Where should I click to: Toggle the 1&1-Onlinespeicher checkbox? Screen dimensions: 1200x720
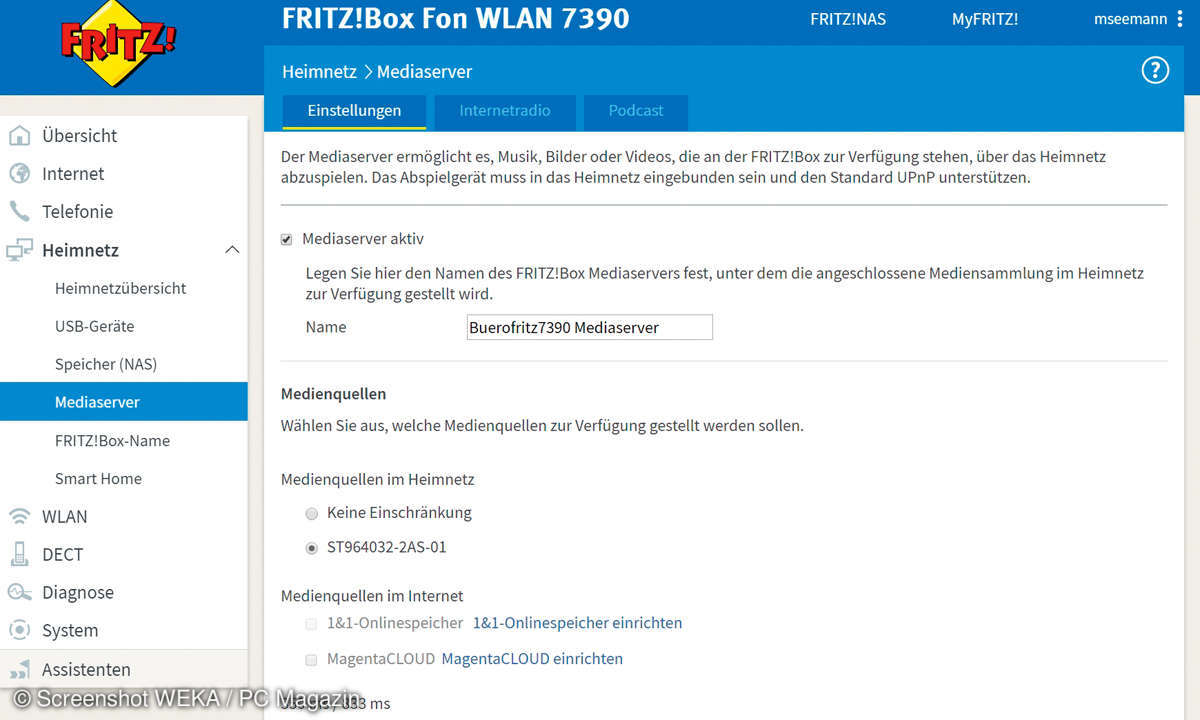click(x=312, y=623)
